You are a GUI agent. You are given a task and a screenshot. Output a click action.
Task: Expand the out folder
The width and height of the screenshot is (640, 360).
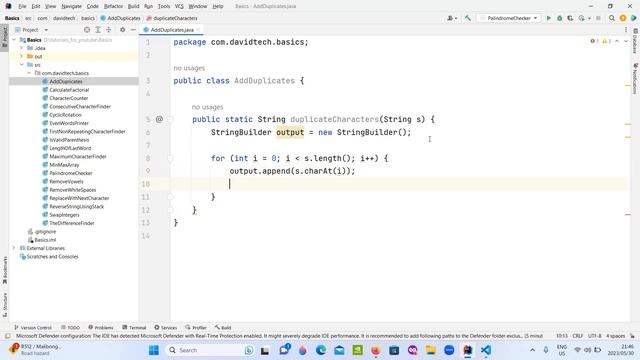coord(22,56)
